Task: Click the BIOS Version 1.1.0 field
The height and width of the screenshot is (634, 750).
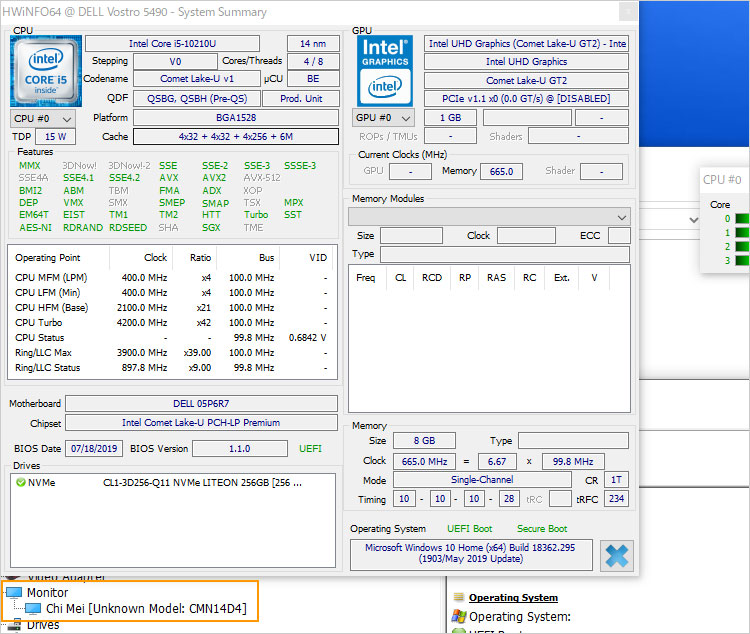Action: (240, 449)
